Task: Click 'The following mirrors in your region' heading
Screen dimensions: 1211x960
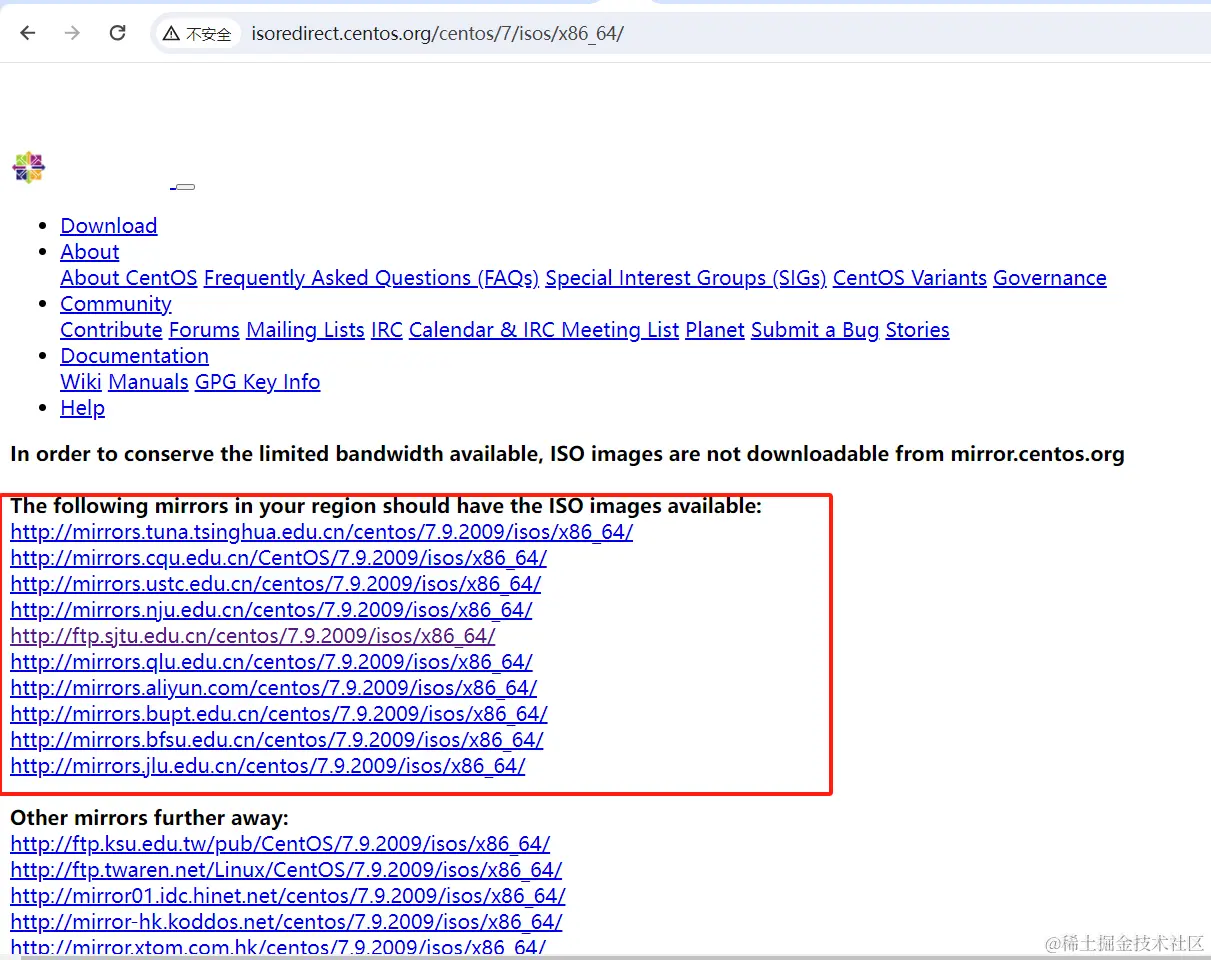Action: point(386,506)
